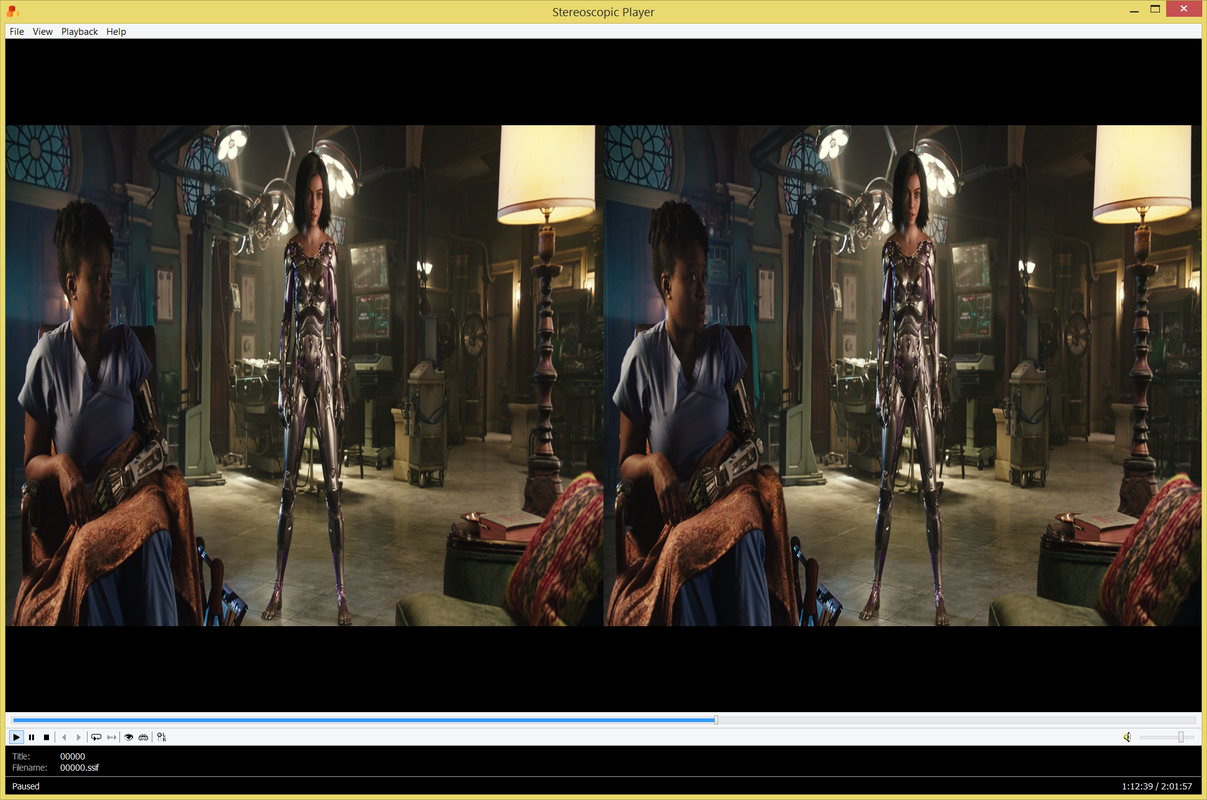The height and width of the screenshot is (800, 1207).
Task: Open the File menu
Action: (x=17, y=32)
